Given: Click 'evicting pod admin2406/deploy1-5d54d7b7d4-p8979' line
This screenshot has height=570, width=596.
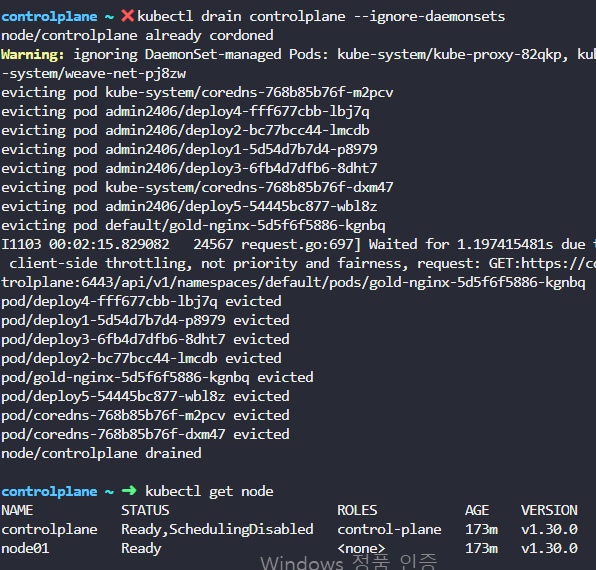Looking at the screenshot, I should click(x=189, y=150).
